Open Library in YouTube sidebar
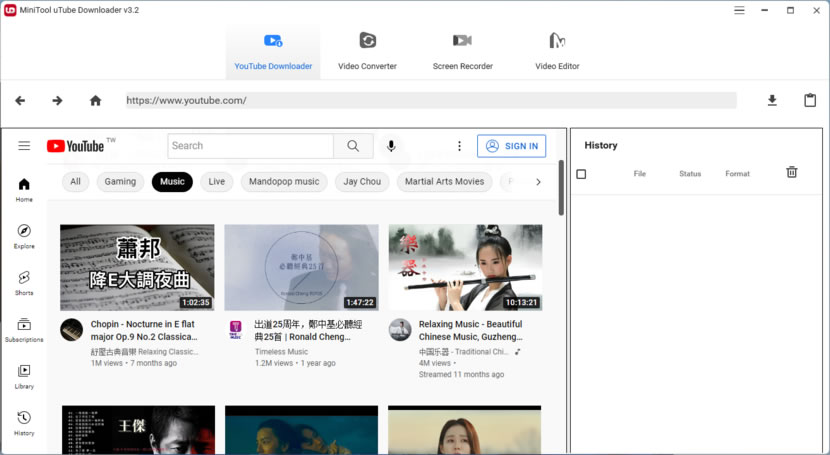 (x=24, y=377)
